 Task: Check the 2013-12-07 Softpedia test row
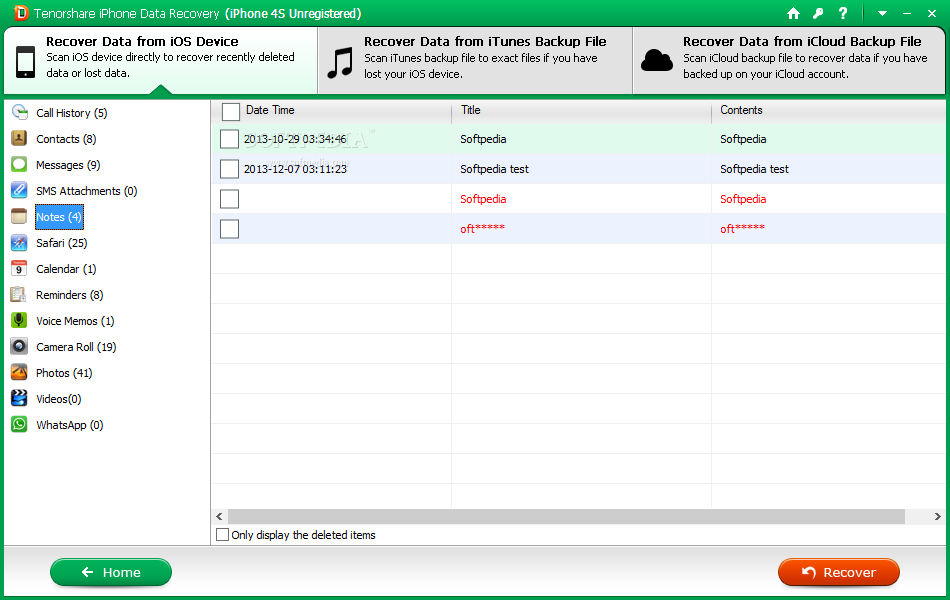pyautogui.click(x=229, y=168)
